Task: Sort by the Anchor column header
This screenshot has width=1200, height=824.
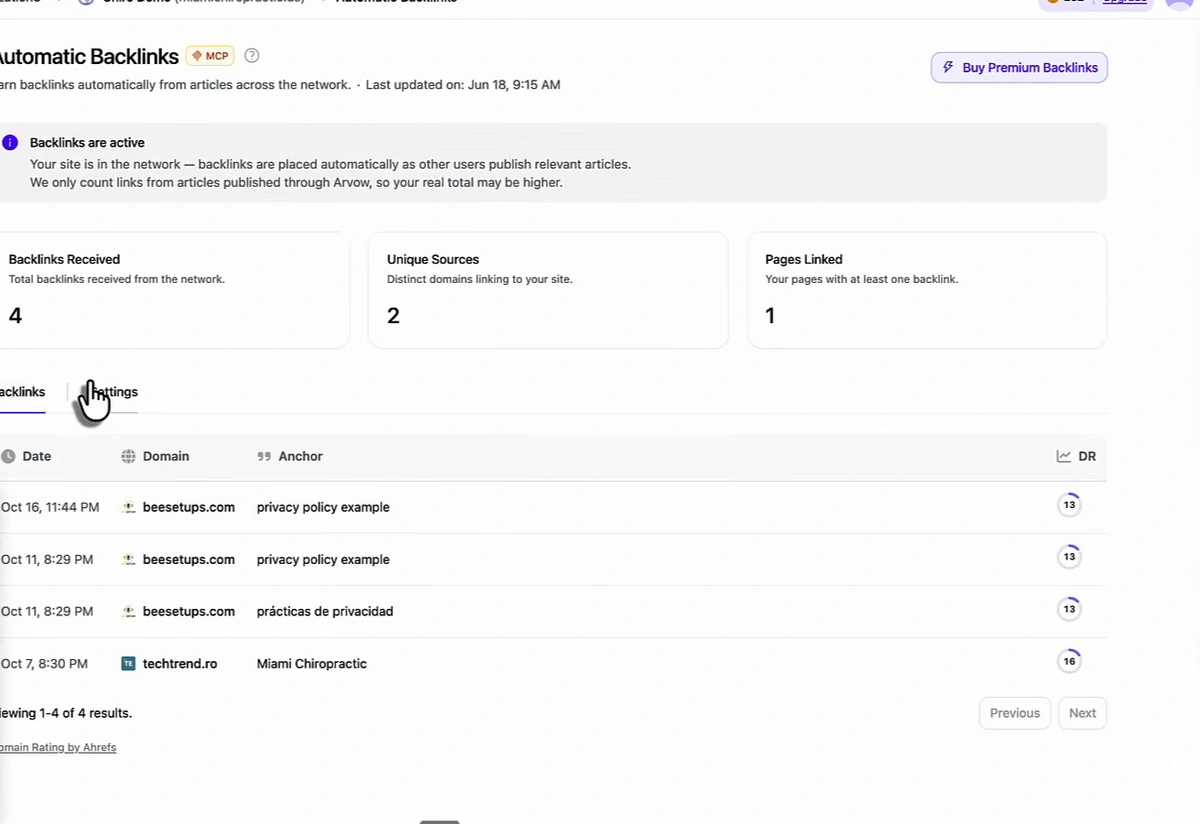Action: coord(290,456)
